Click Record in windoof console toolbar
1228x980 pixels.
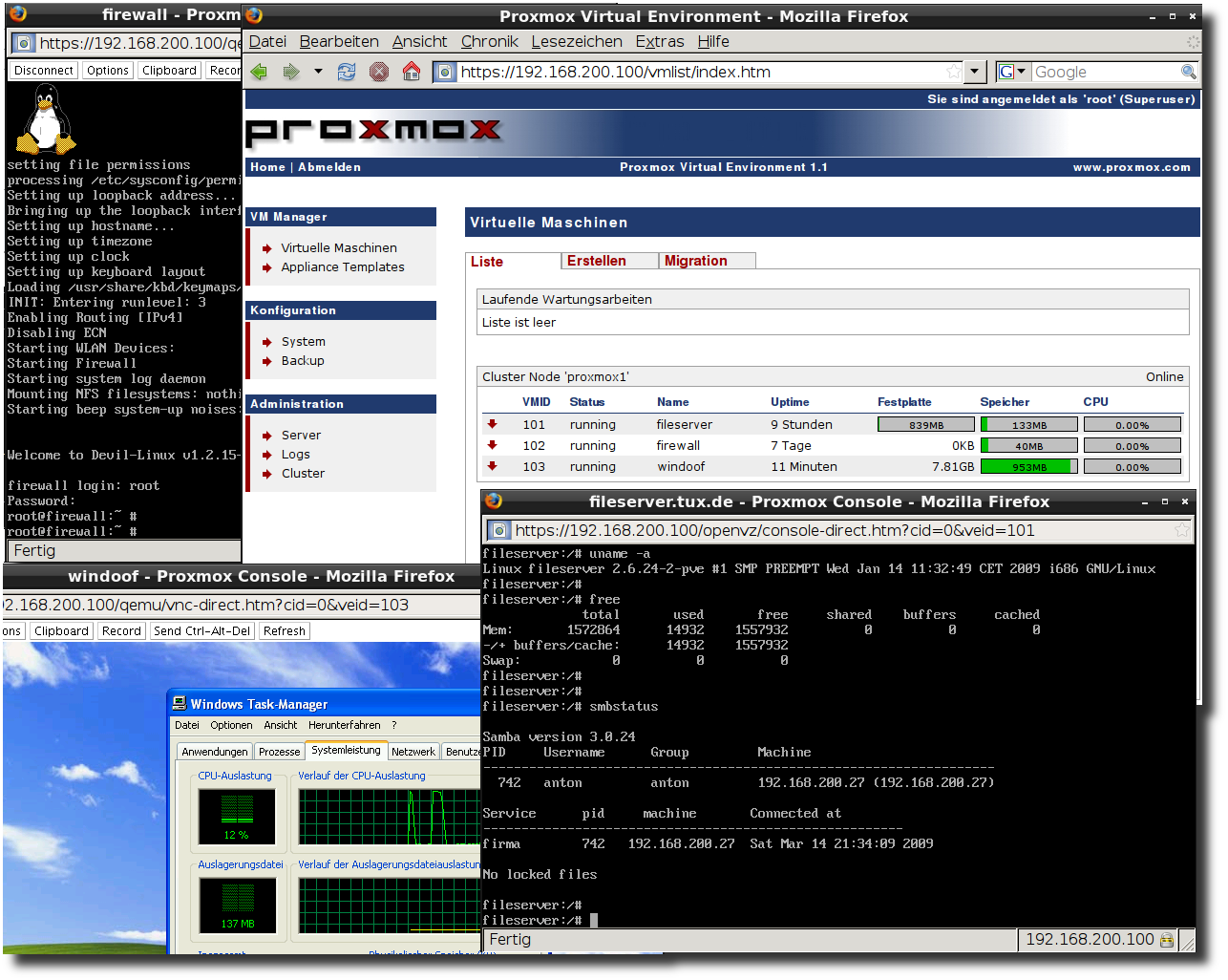click(x=121, y=631)
